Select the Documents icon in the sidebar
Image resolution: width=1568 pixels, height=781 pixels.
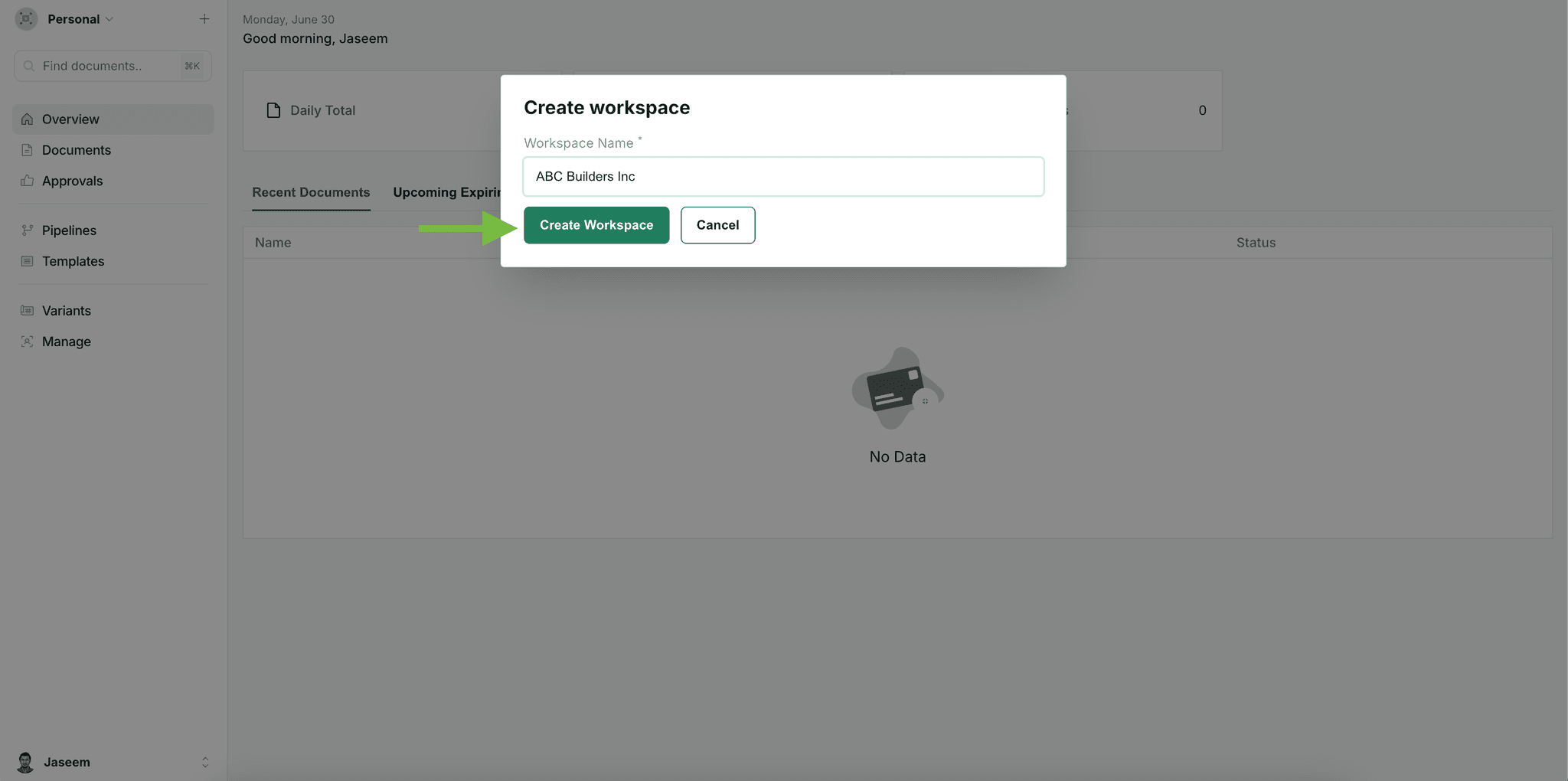(x=27, y=150)
